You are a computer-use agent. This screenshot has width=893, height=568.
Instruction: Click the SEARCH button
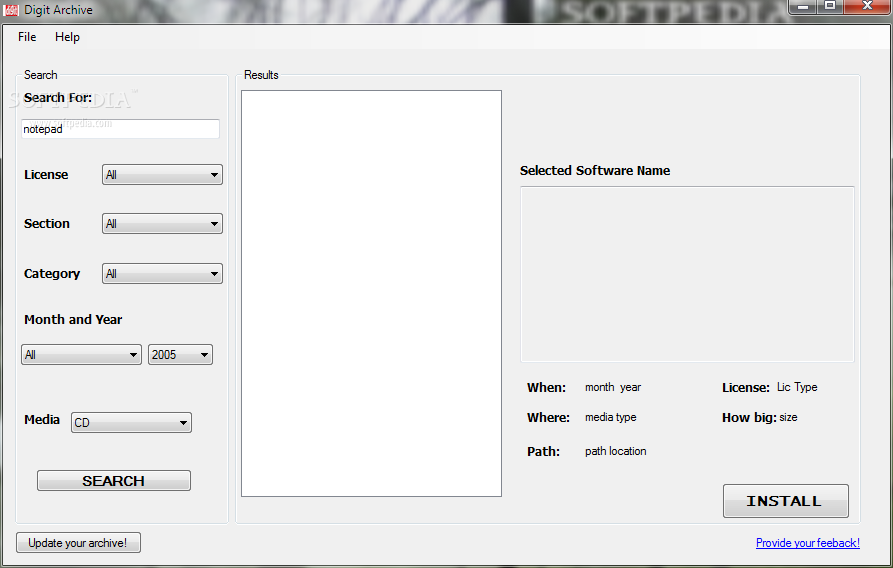(x=114, y=481)
